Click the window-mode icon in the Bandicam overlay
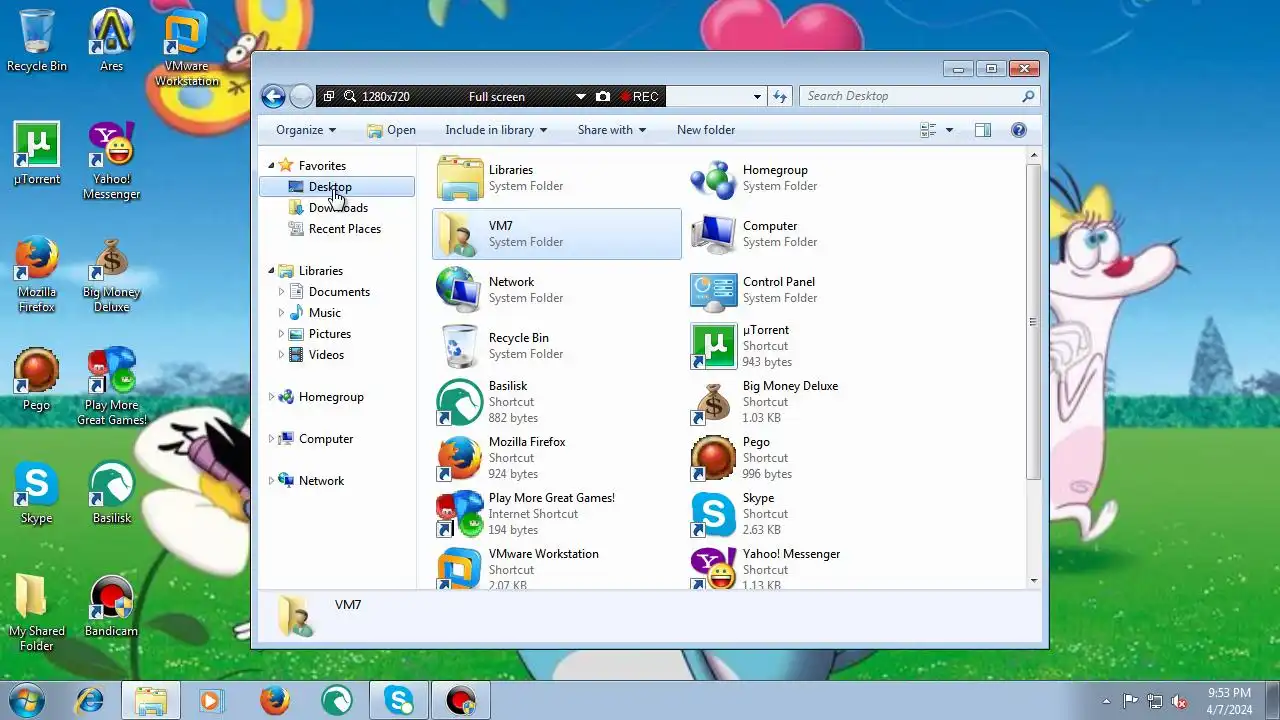This screenshot has width=1280, height=720. 329,96
